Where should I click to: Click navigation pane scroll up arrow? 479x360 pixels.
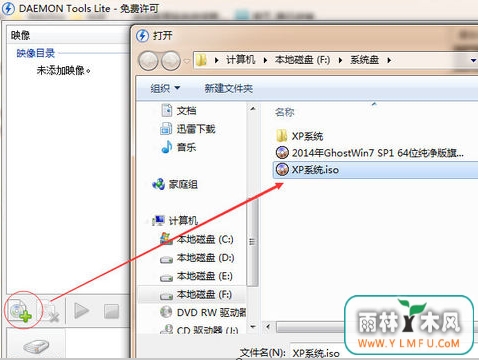click(x=253, y=109)
